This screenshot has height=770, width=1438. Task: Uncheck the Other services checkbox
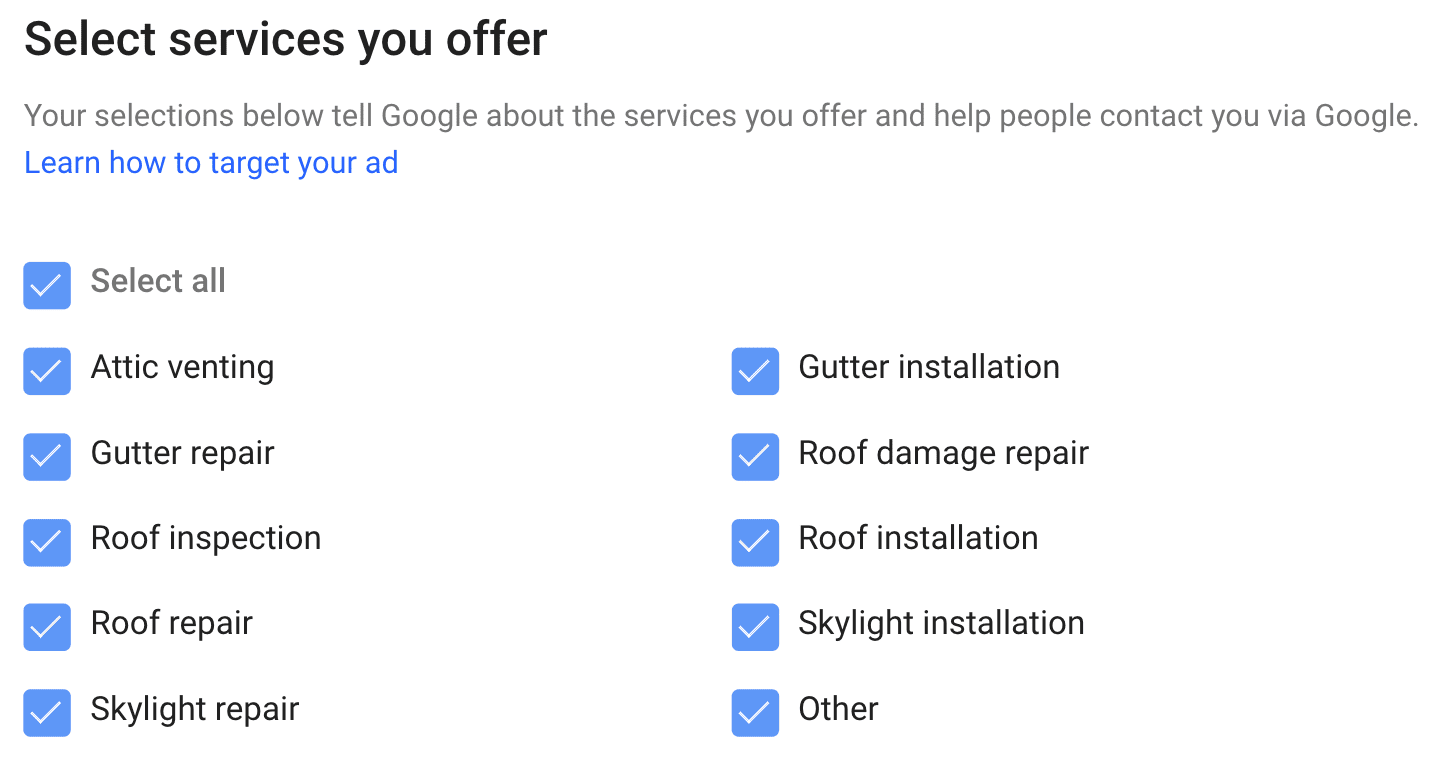[755, 713]
